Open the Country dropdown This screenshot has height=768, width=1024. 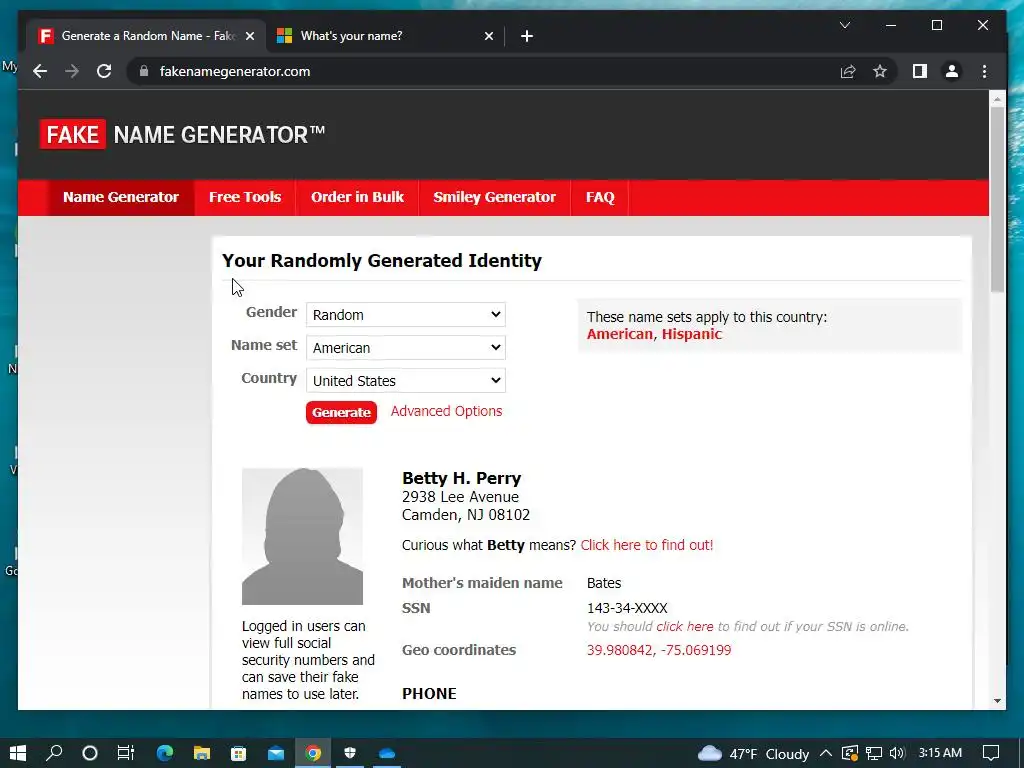pos(406,380)
